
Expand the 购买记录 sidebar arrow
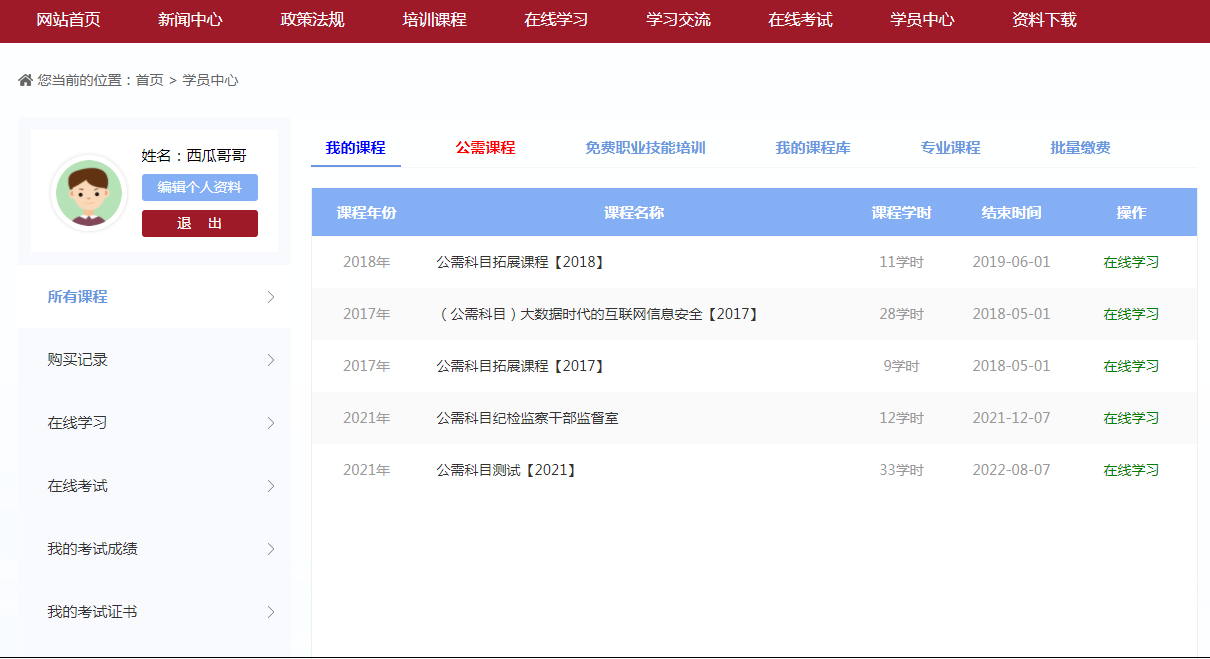[x=271, y=360]
